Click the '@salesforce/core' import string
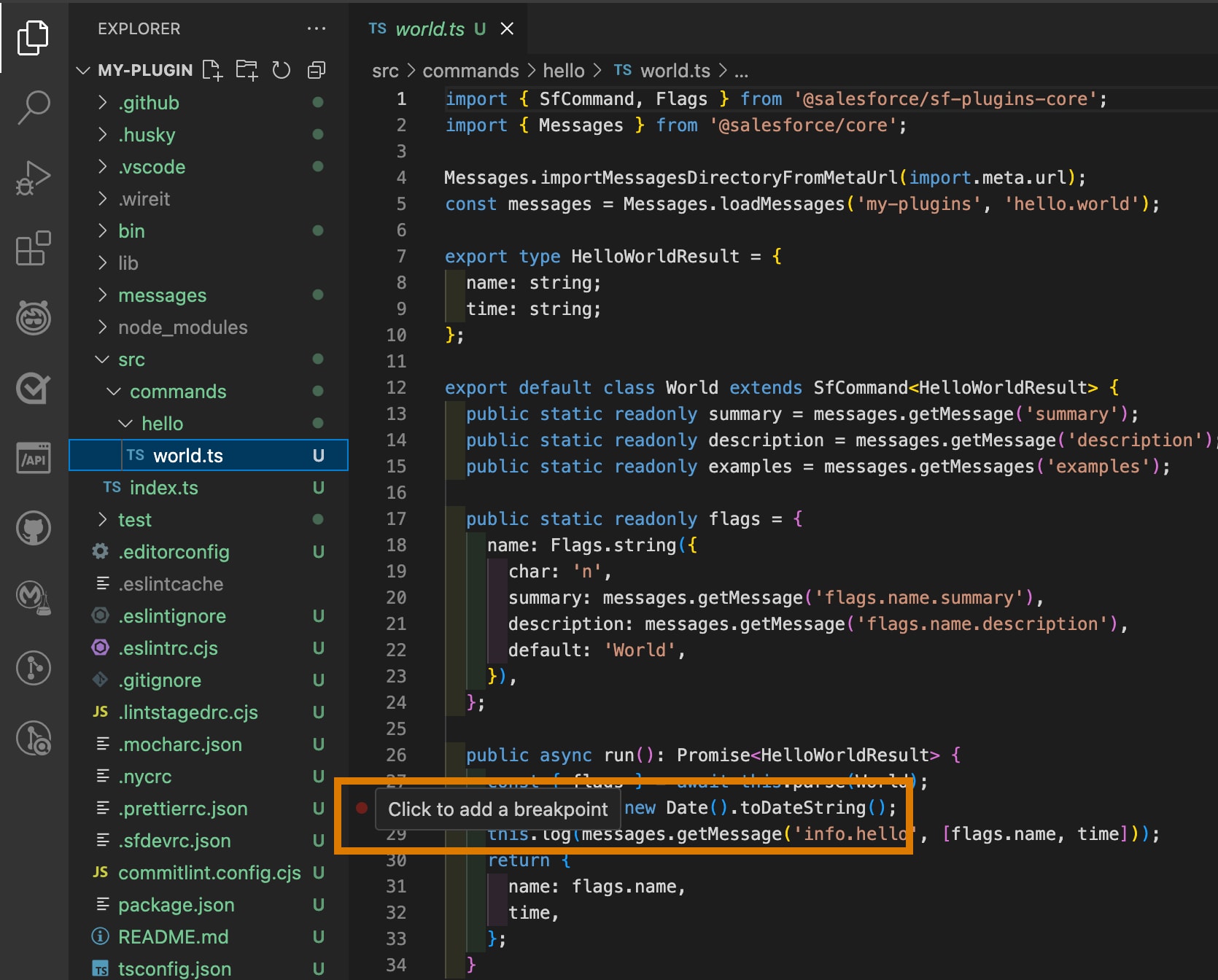 click(802, 125)
